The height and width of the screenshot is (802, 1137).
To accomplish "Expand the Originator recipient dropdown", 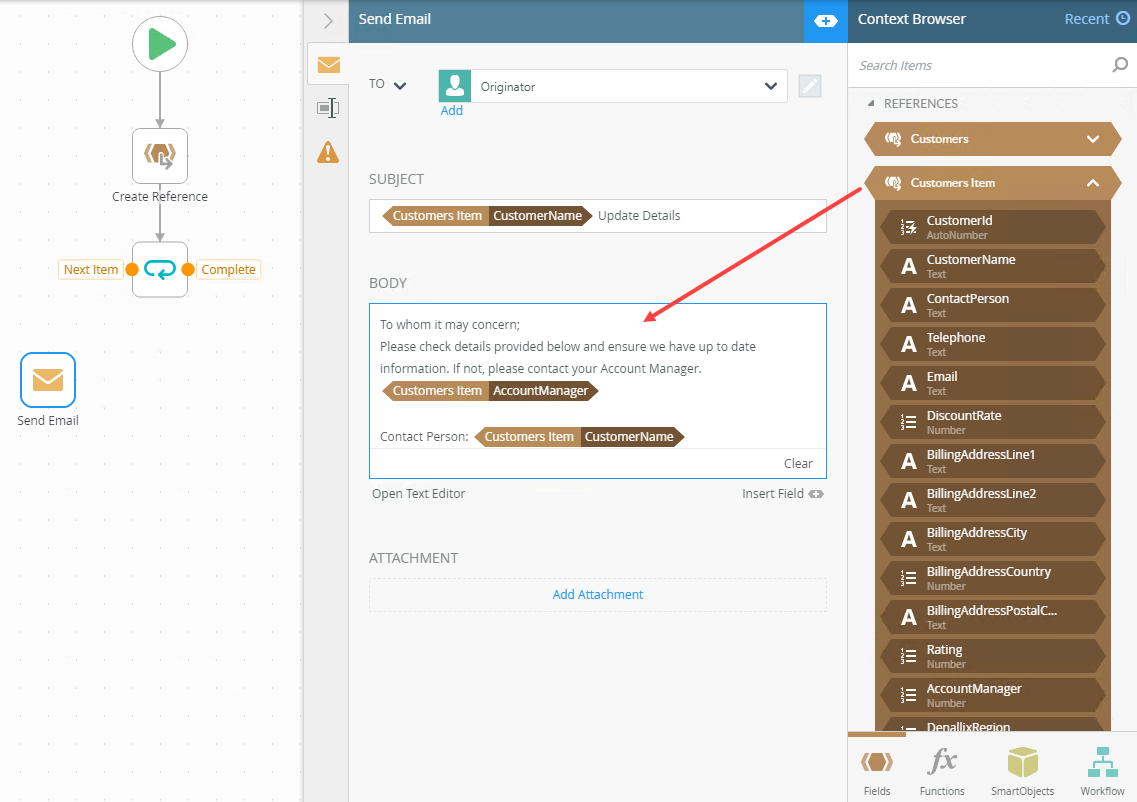I will tap(770, 87).
